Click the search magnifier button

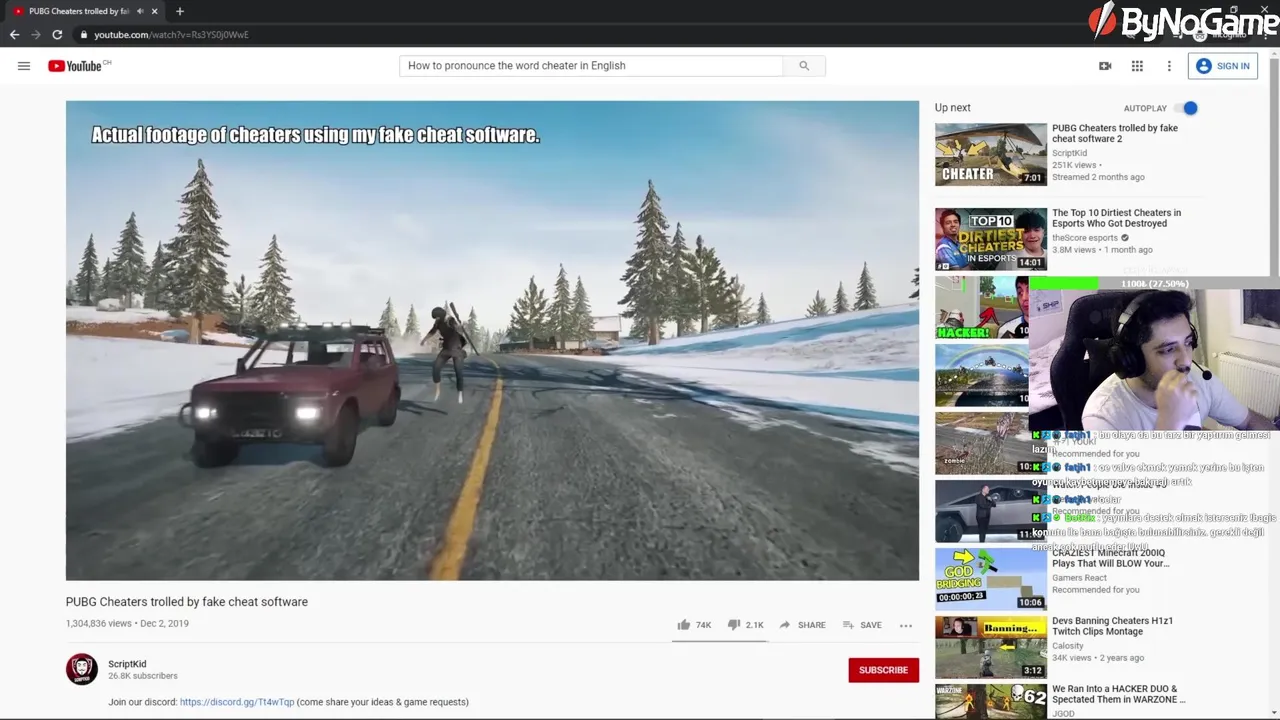pyautogui.click(x=804, y=66)
